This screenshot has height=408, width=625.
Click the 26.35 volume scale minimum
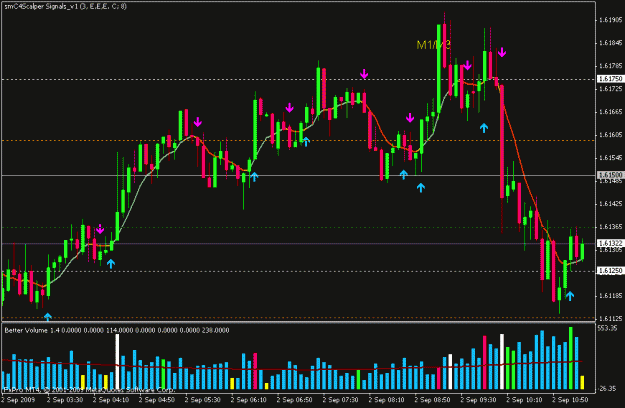608,388
